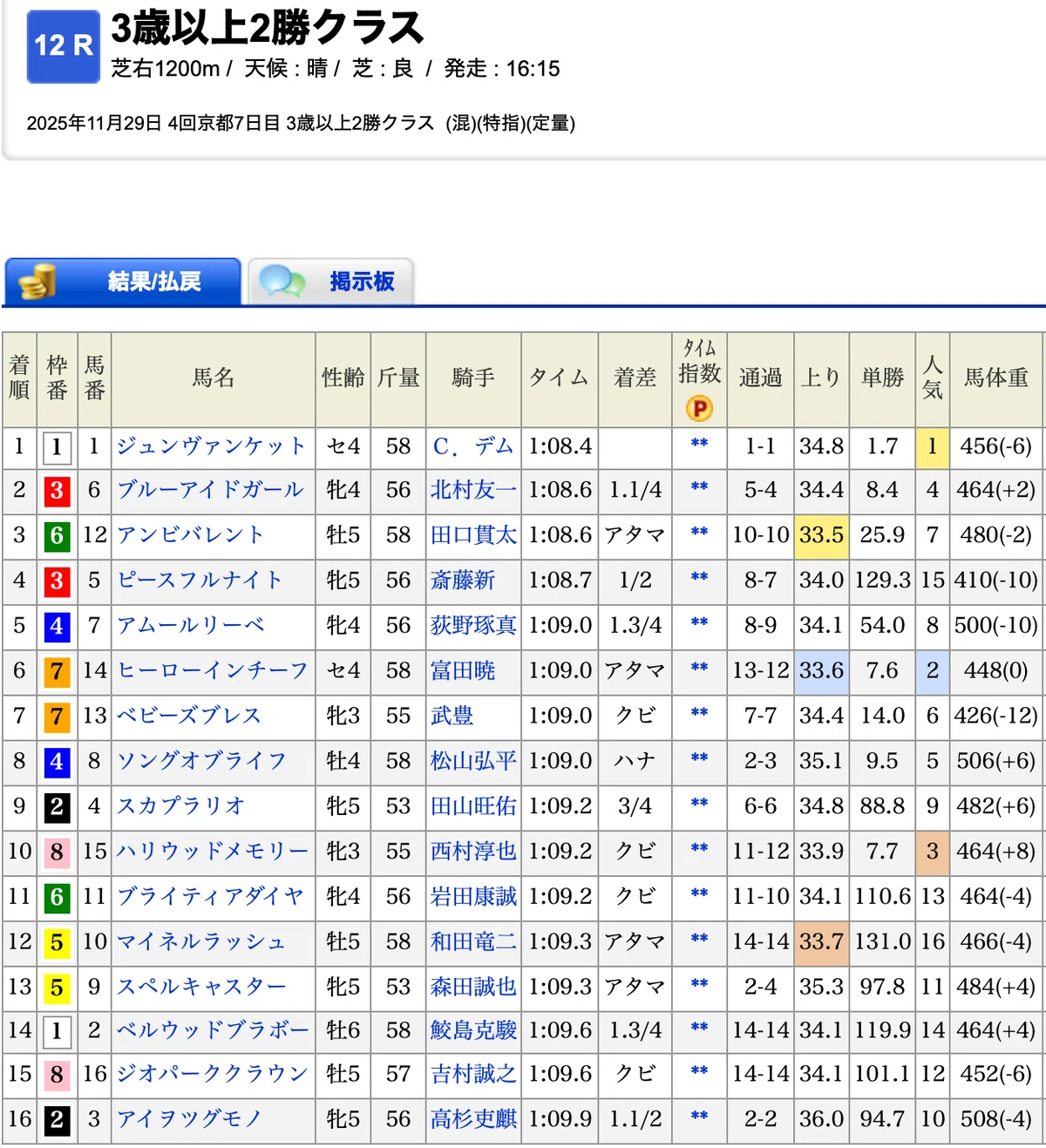1046x1148 pixels.
Task: Click the 456(-6) body weight cell
Action: (996, 446)
